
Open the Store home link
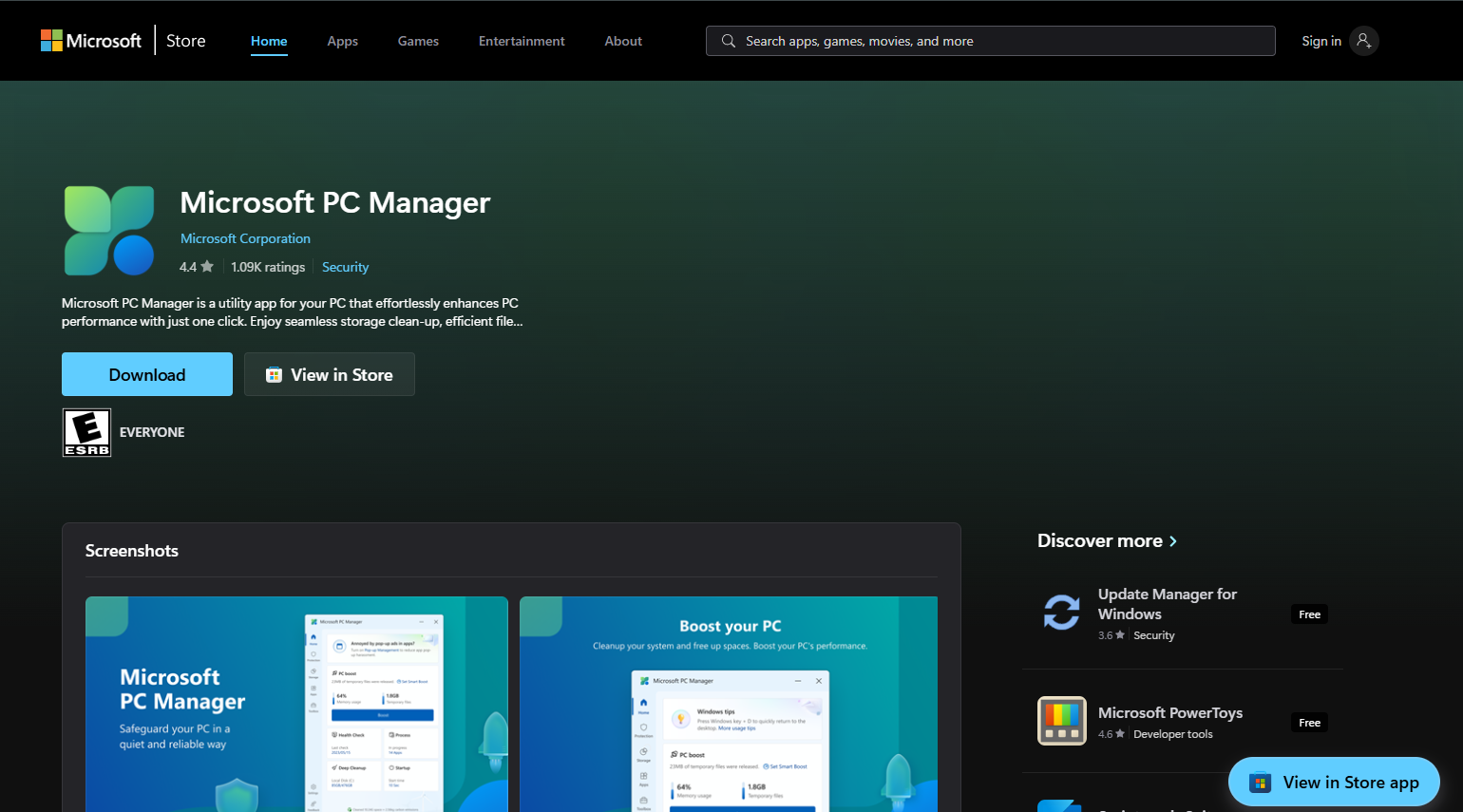tap(185, 41)
